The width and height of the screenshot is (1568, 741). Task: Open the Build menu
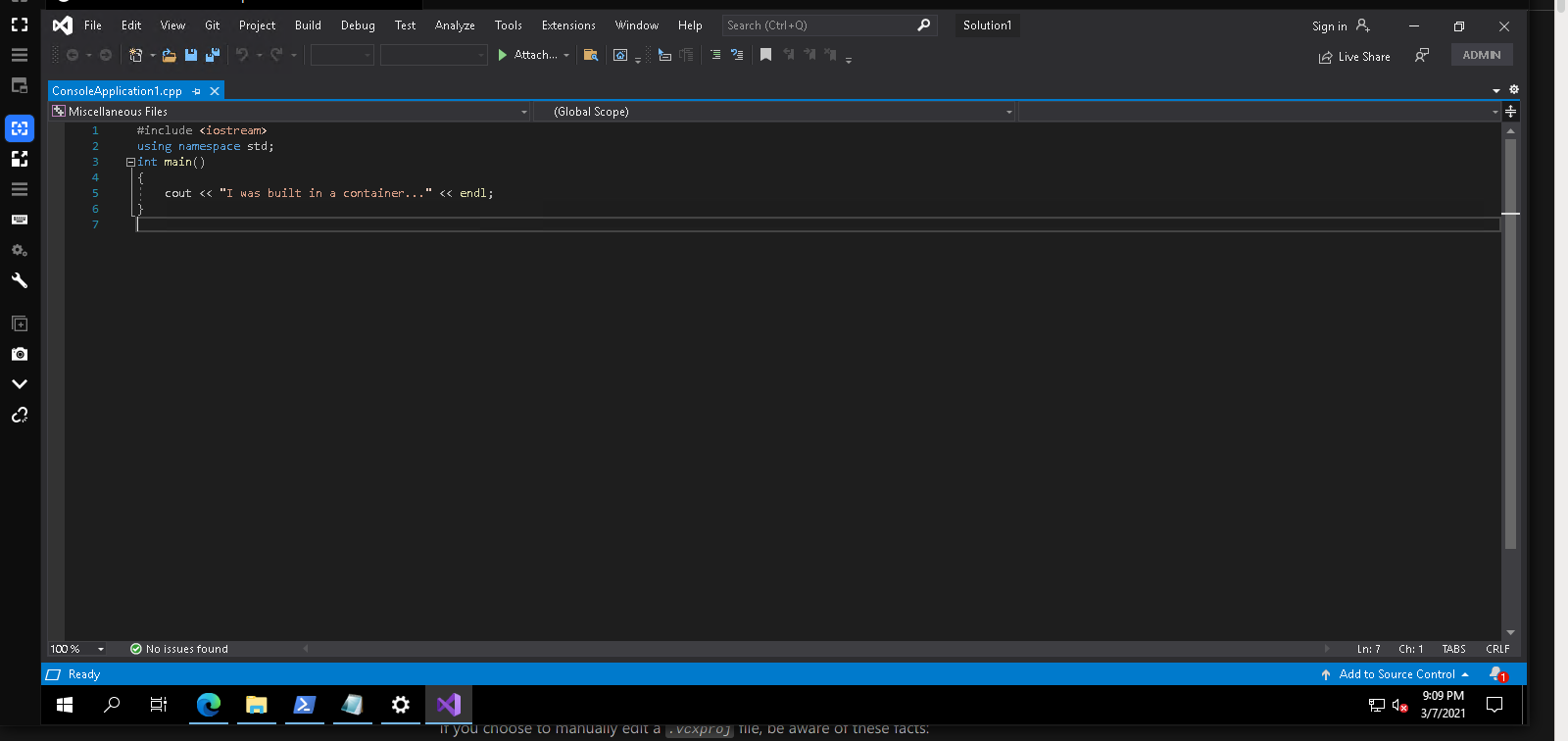point(308,25)
